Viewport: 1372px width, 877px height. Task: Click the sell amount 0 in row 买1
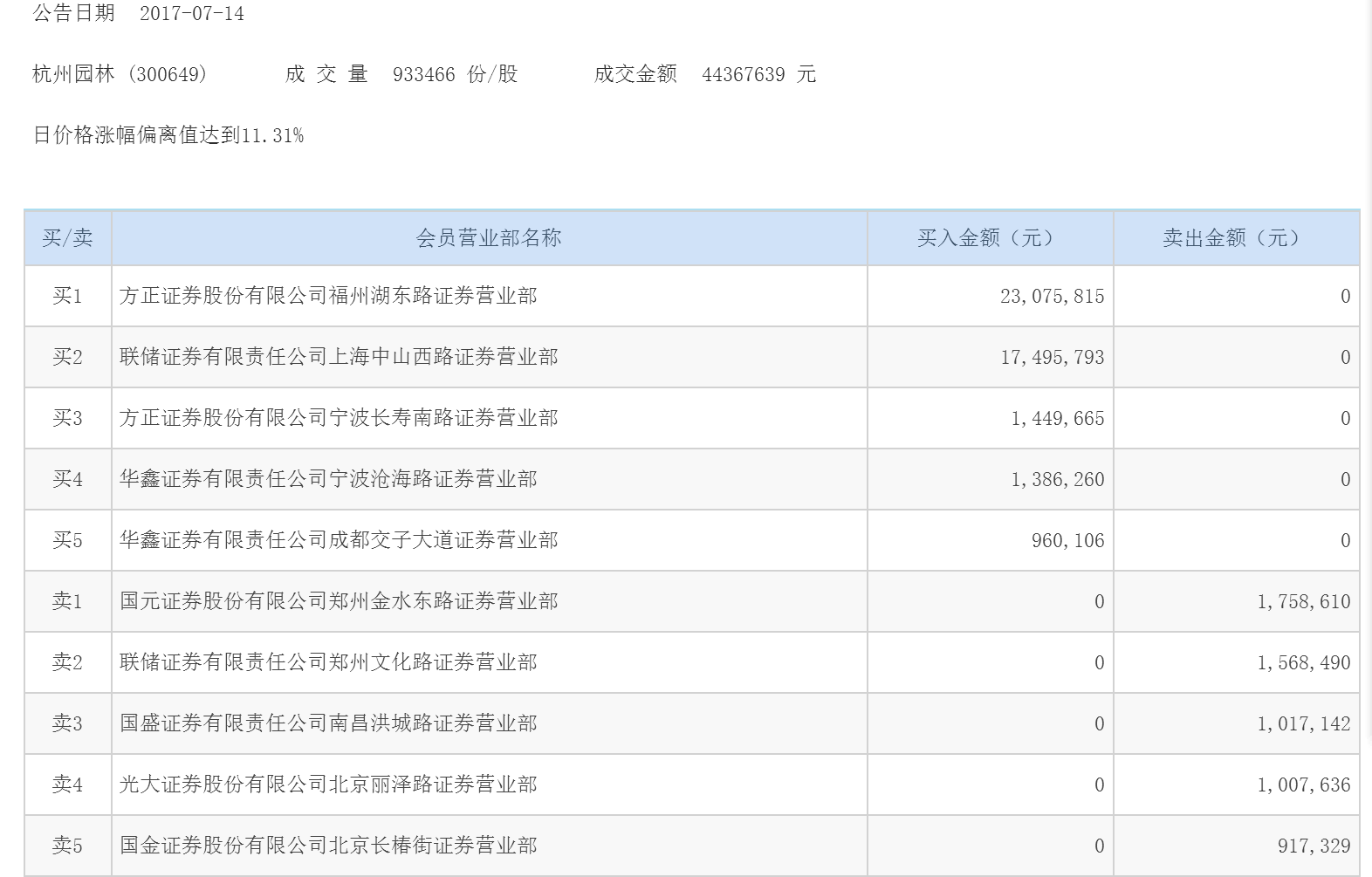coord(1345,297)
